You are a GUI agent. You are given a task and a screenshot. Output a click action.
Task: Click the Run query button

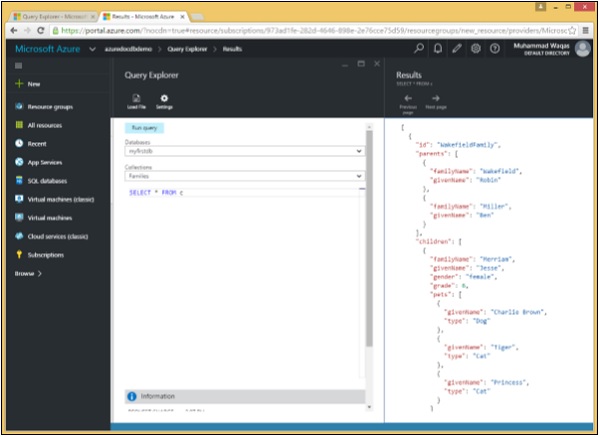144,128
